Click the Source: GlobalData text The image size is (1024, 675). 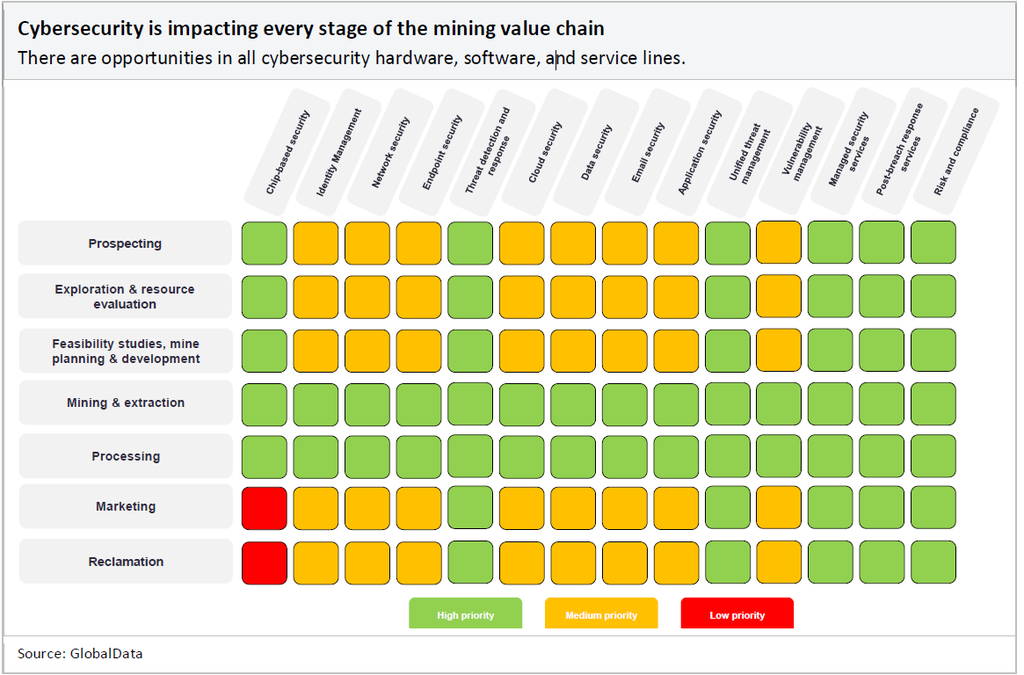(x=80, y=653)
